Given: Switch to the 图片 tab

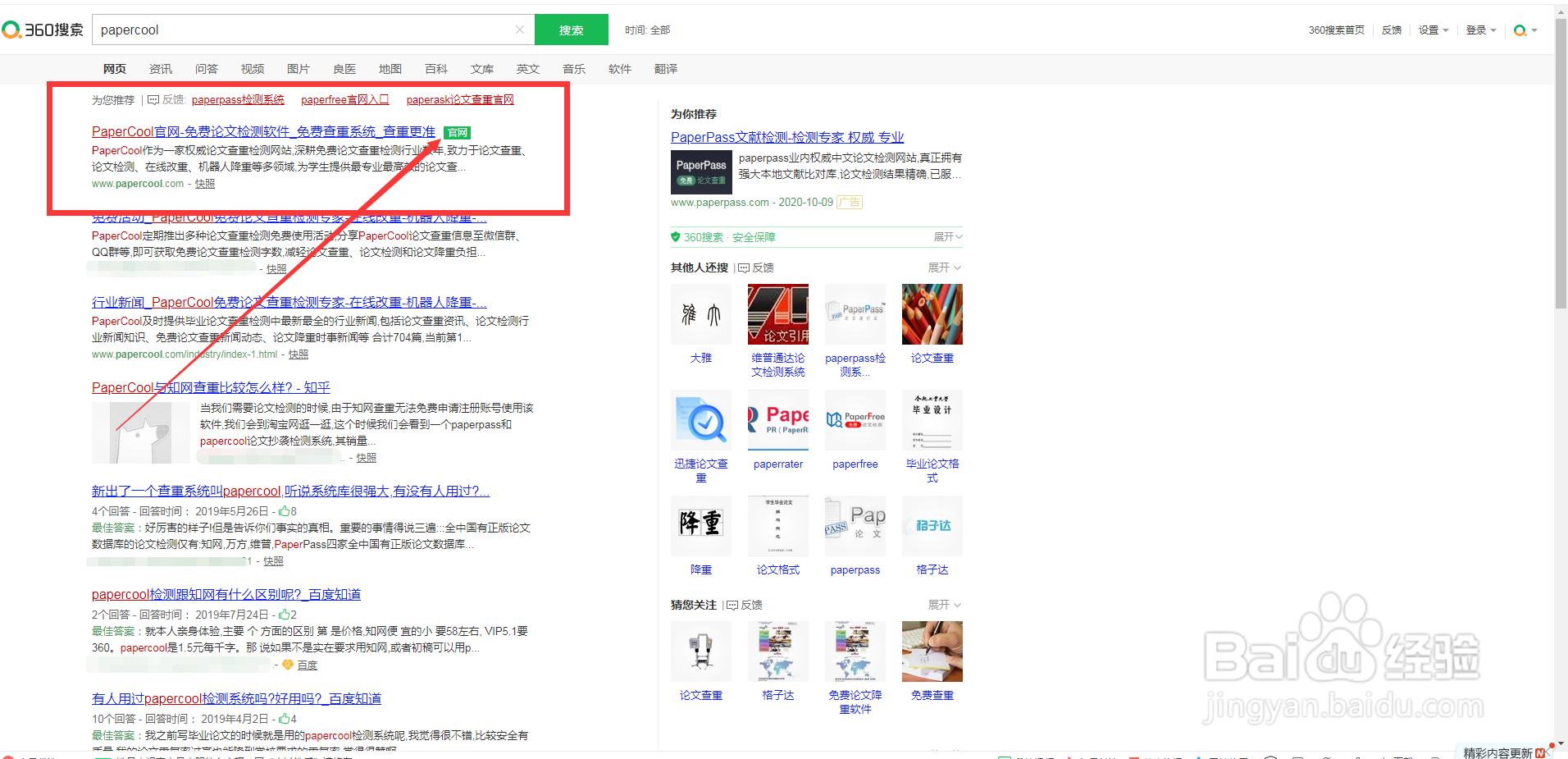Looking at the screenshot, I should [299, 69].
